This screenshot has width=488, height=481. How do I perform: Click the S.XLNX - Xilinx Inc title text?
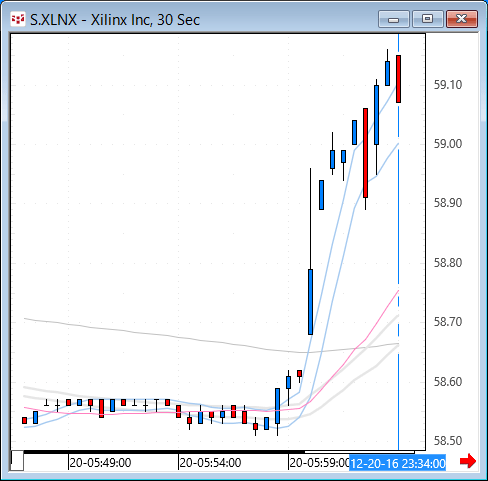[115, 20]
